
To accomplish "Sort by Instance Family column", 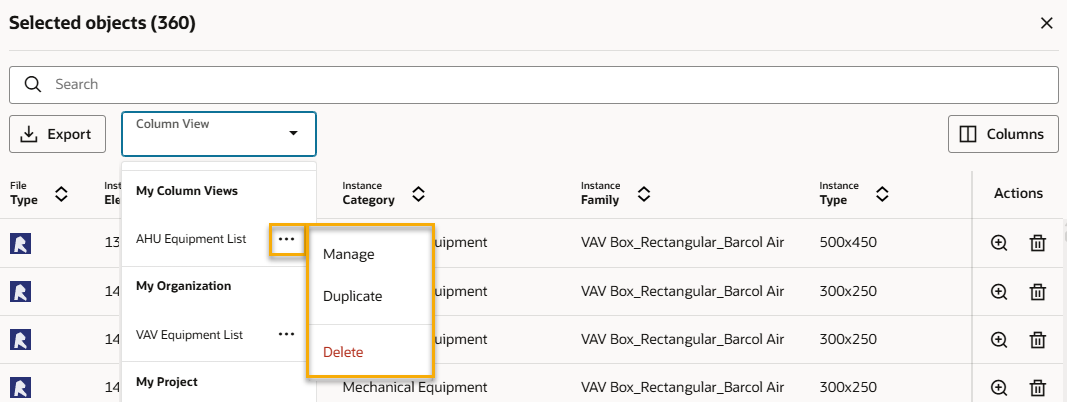I will click(x=644, y=193).
